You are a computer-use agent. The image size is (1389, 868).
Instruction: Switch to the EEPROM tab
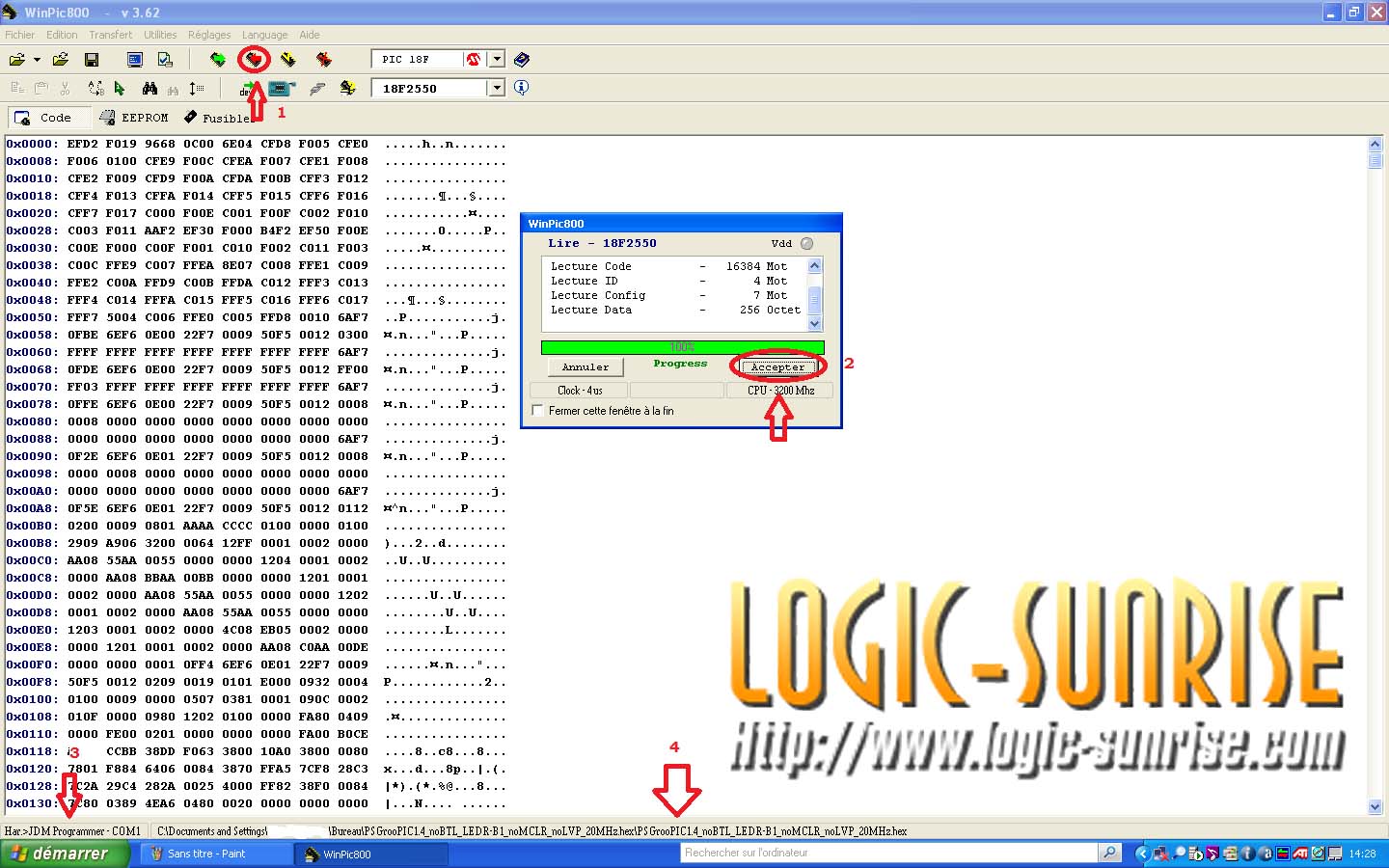pyautogui.click(x=135, y=118)
